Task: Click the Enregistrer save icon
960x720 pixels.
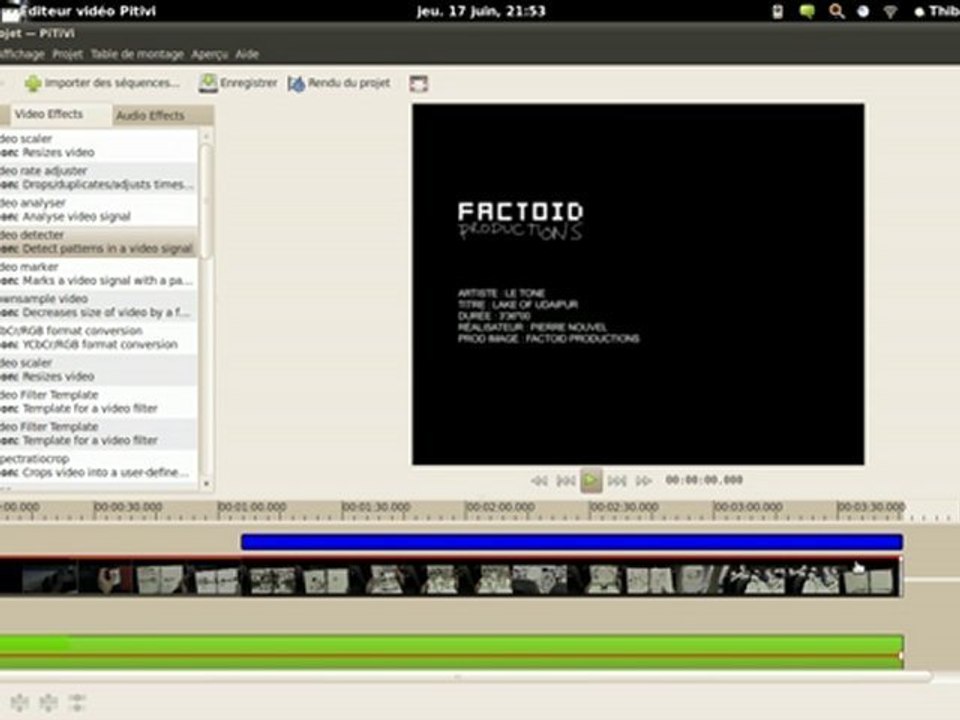Action: pos(208,83)
